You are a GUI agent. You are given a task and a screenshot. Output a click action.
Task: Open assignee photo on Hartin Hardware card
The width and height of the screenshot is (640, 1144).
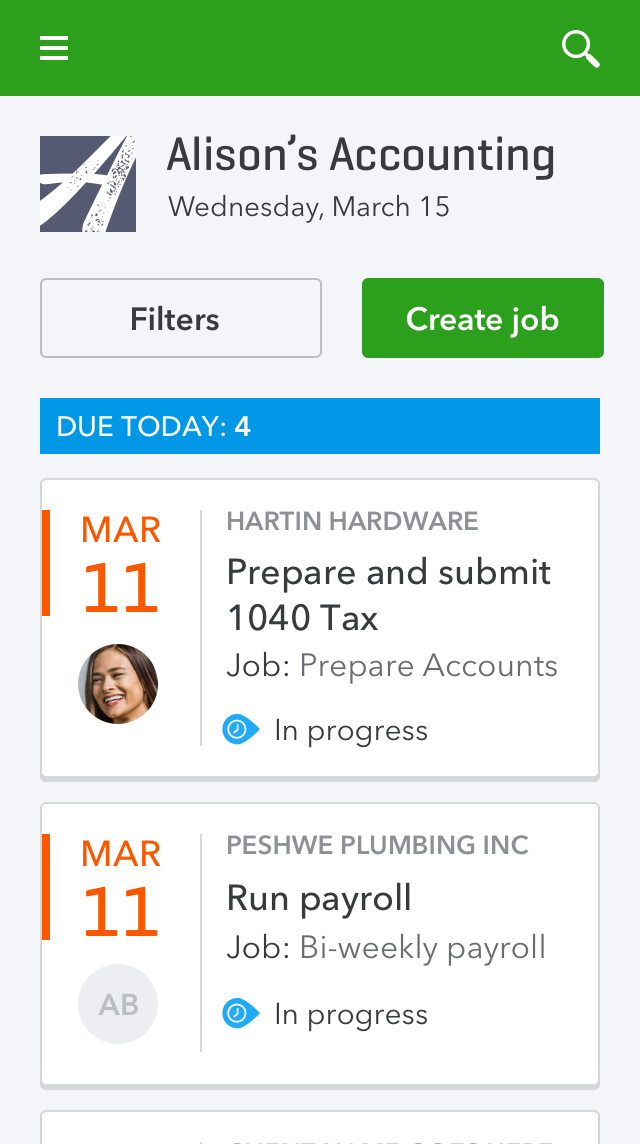118,684
